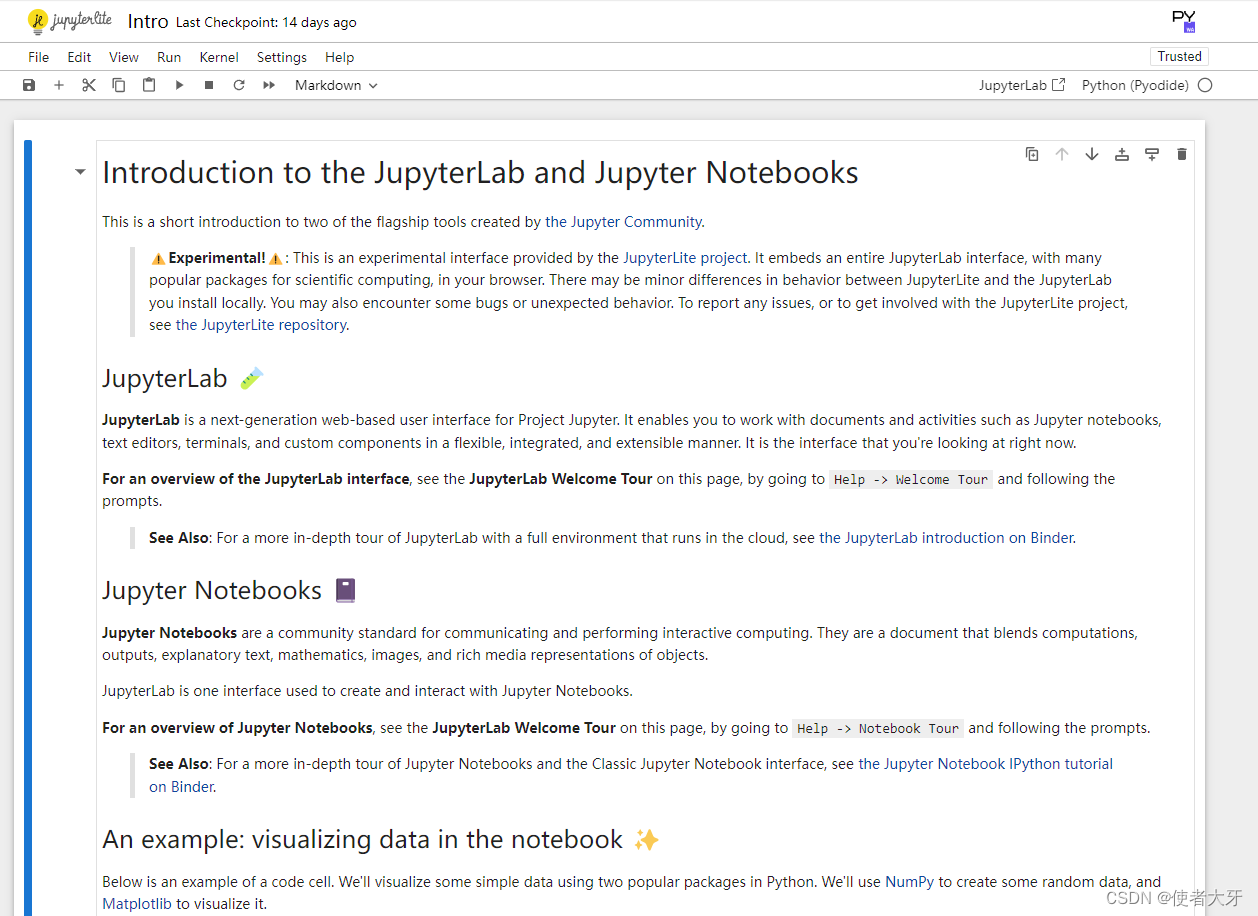Select the Python (Pyodide) kernel name
The image size is (1258, 916).
point(1137,85)
